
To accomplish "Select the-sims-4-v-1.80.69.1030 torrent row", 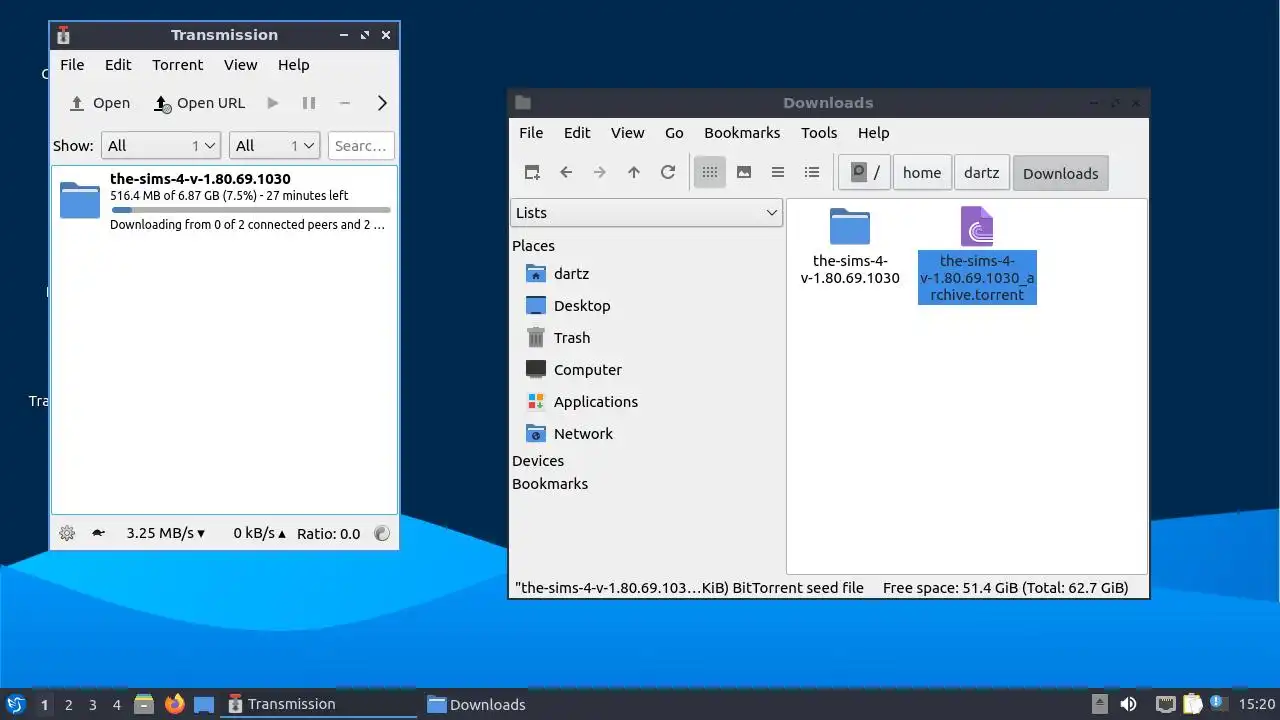I will [224, 201].
